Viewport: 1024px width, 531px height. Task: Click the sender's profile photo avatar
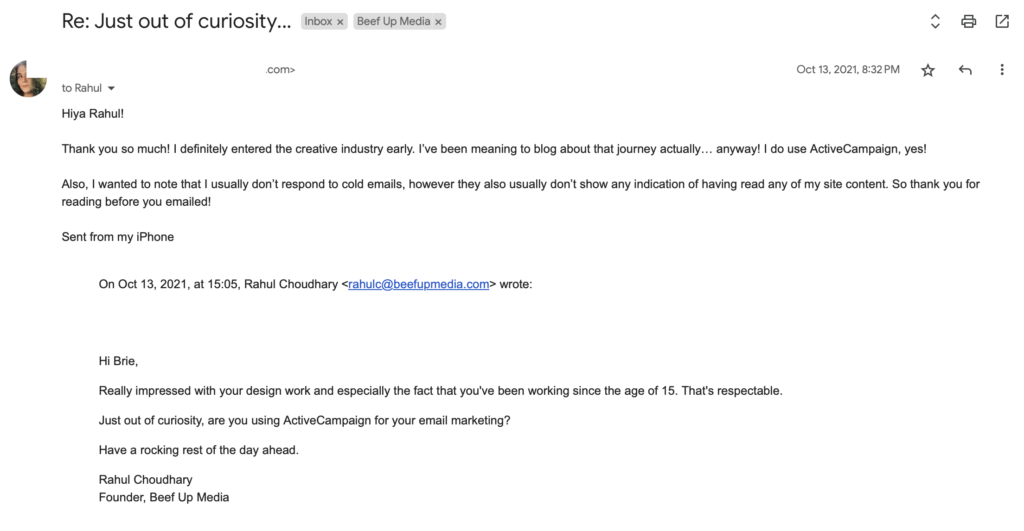tap(27, 79)
